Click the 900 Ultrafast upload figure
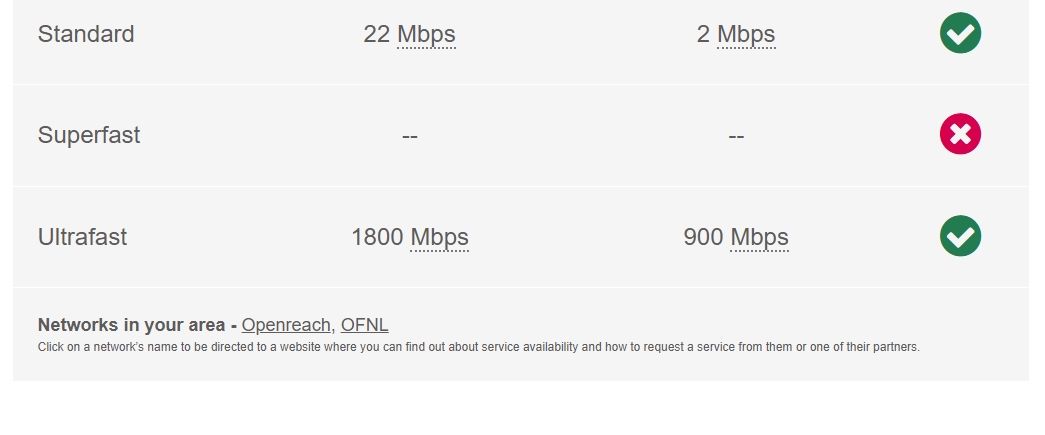The height and width of the screenshot is (435, 1045). 703,238
